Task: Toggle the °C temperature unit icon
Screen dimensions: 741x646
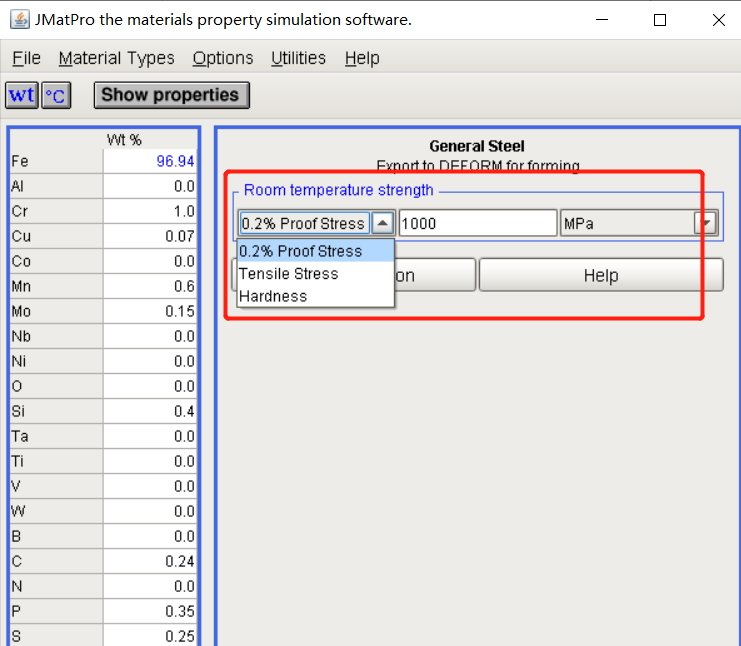Action: (55, 95)
